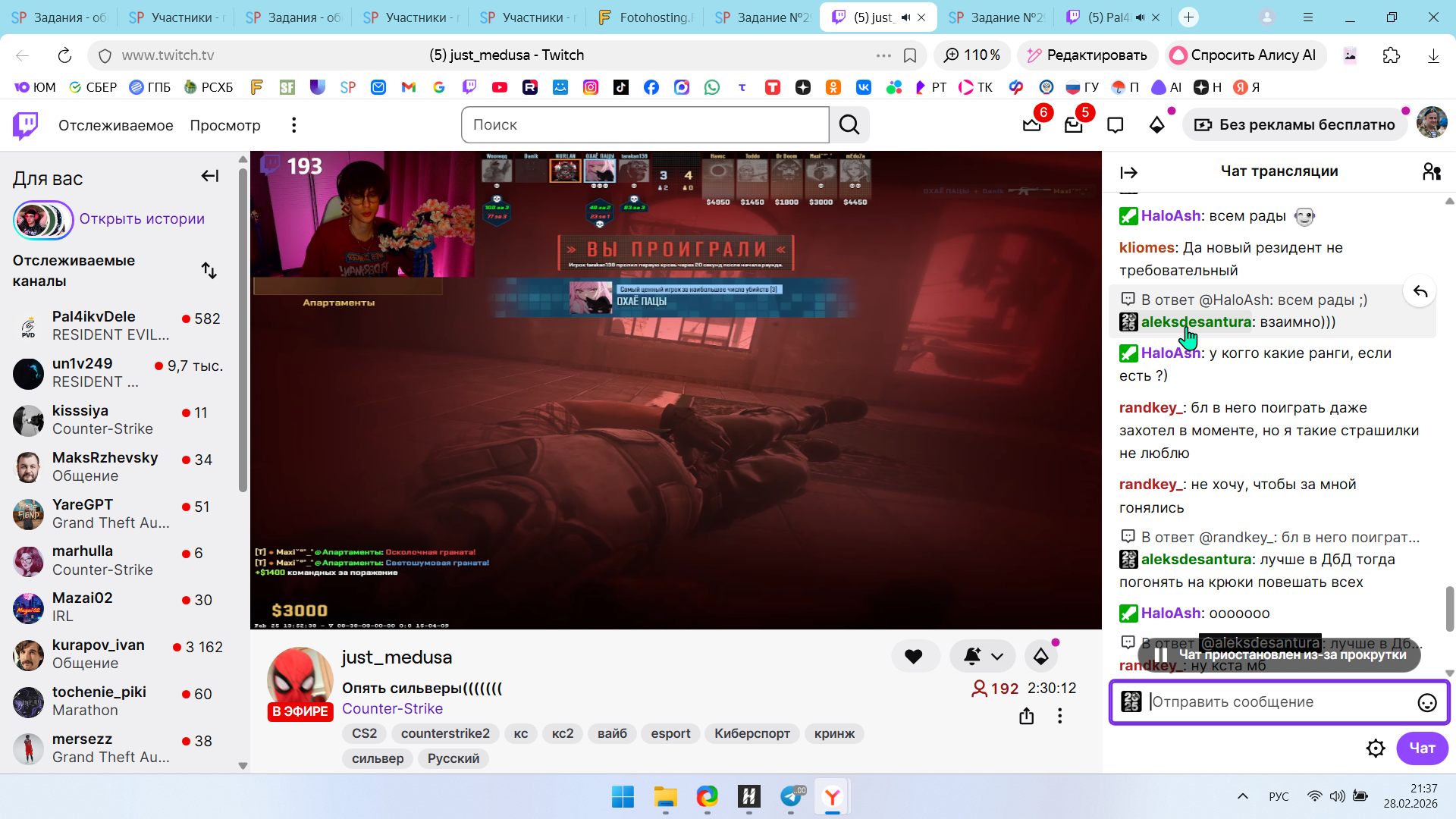The width and height of the screenshot is (1456, 819).
Task: Open the chat settings gear
Action: click(x=1375, y=748)
